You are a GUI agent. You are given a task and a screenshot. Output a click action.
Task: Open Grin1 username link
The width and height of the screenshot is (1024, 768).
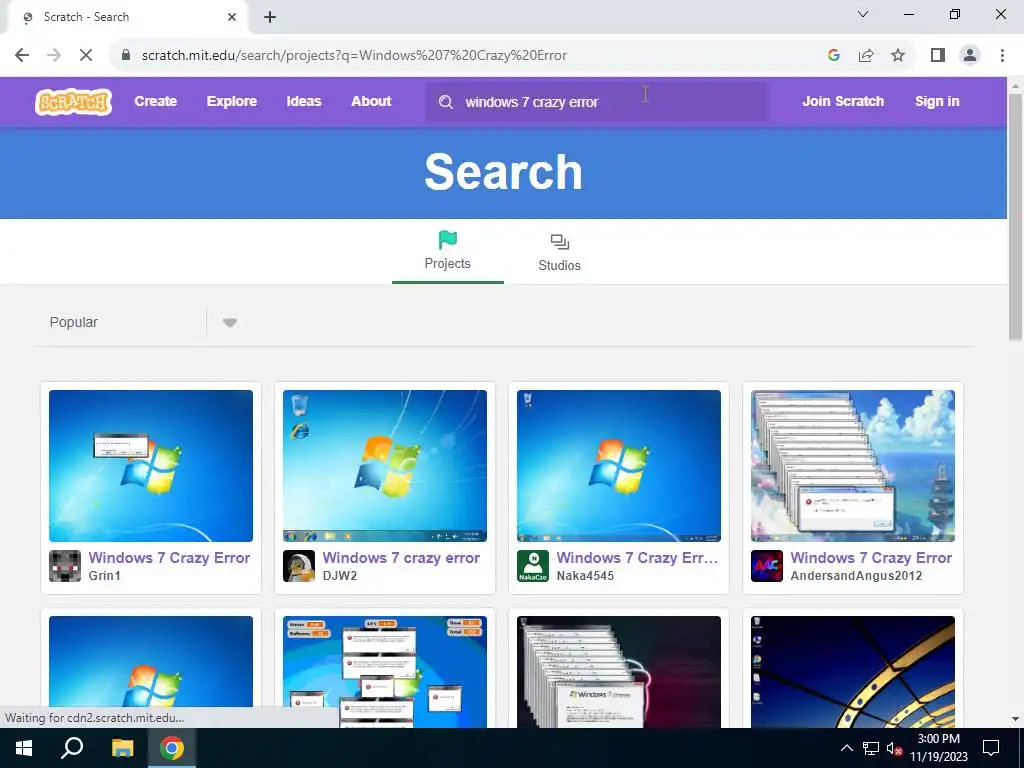104,575
